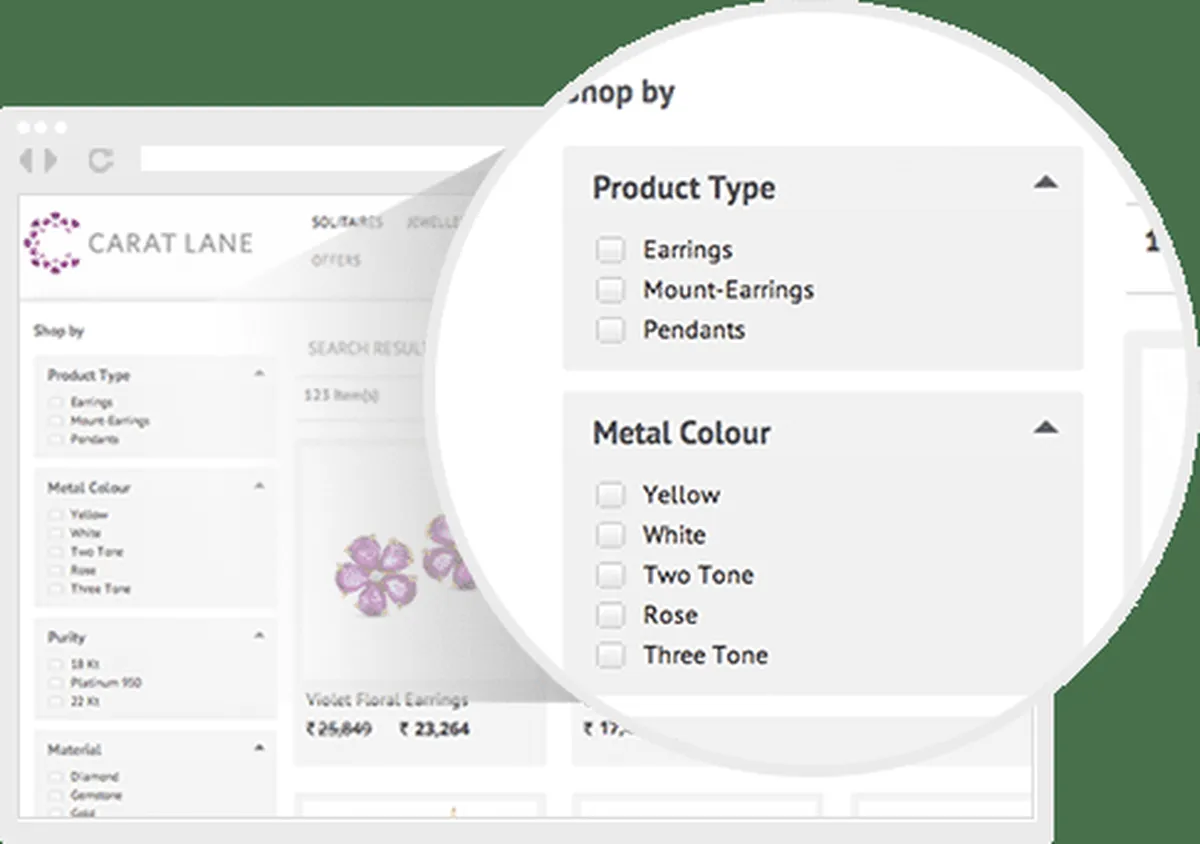Open the Violet Floral Earrings product link

(x=386, y=700)
